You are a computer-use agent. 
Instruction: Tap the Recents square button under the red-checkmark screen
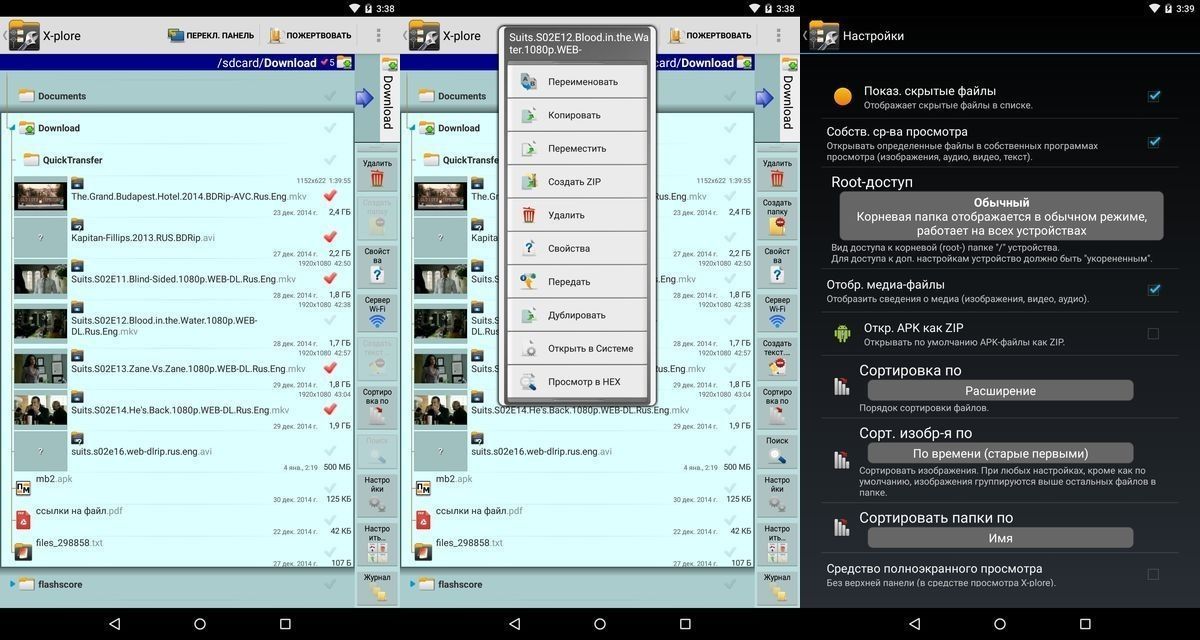pos(285,623)
